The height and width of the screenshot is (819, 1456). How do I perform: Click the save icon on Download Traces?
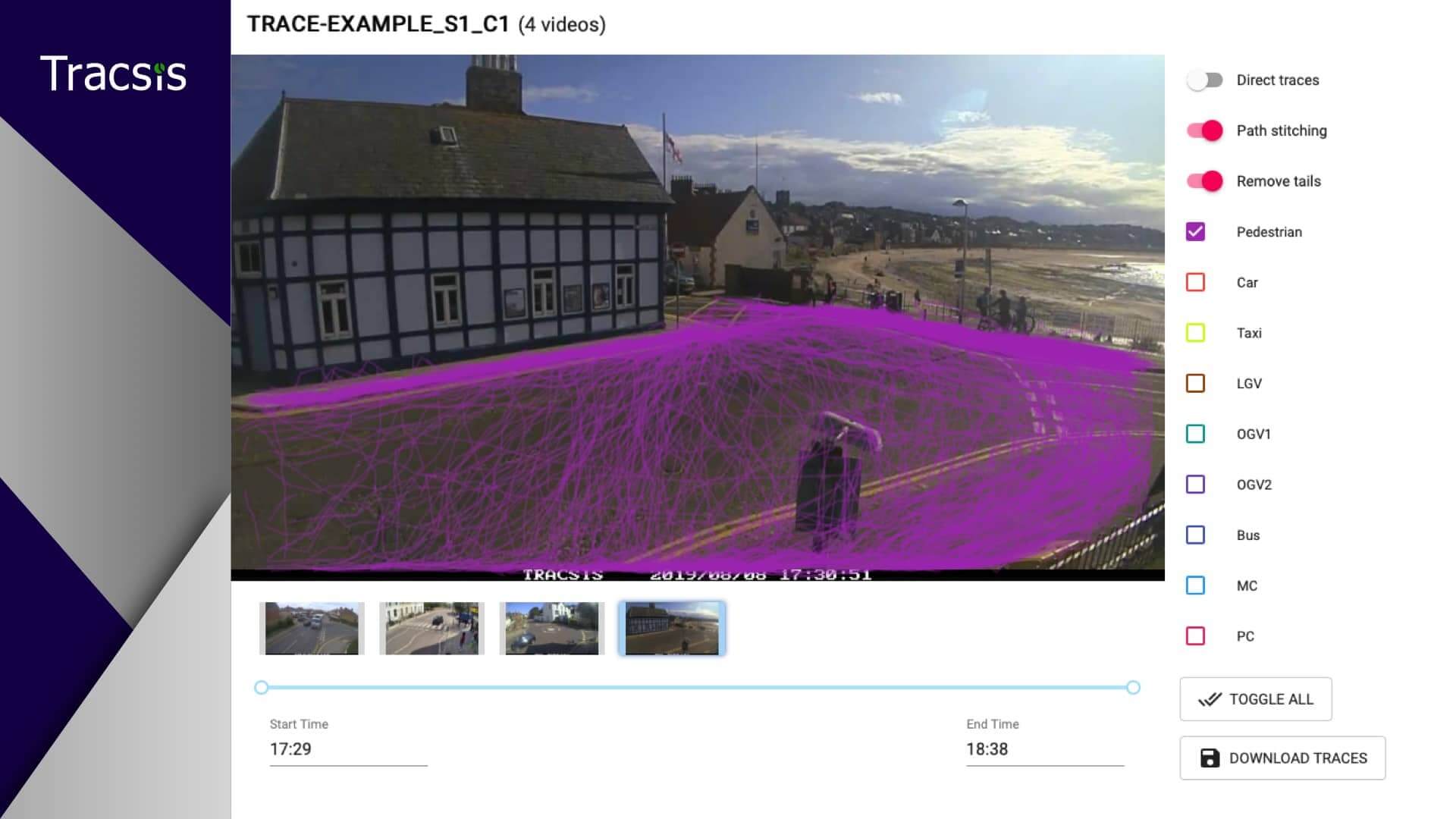(x=1210, y=758)
